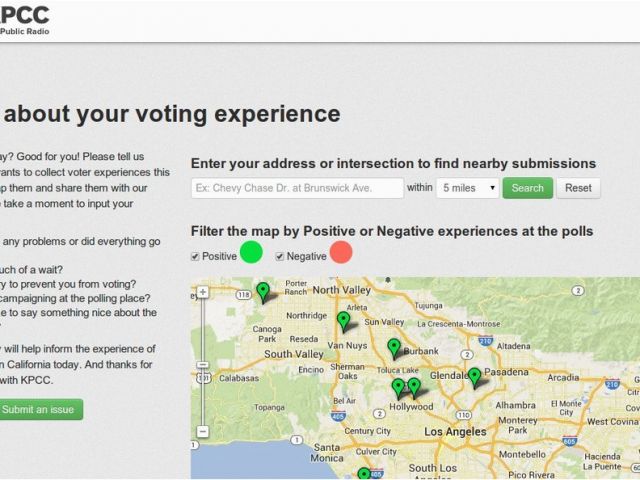Viewport: 640px width, 480px height.
Task: Click the map zoom in plus button
Action: 203,292
